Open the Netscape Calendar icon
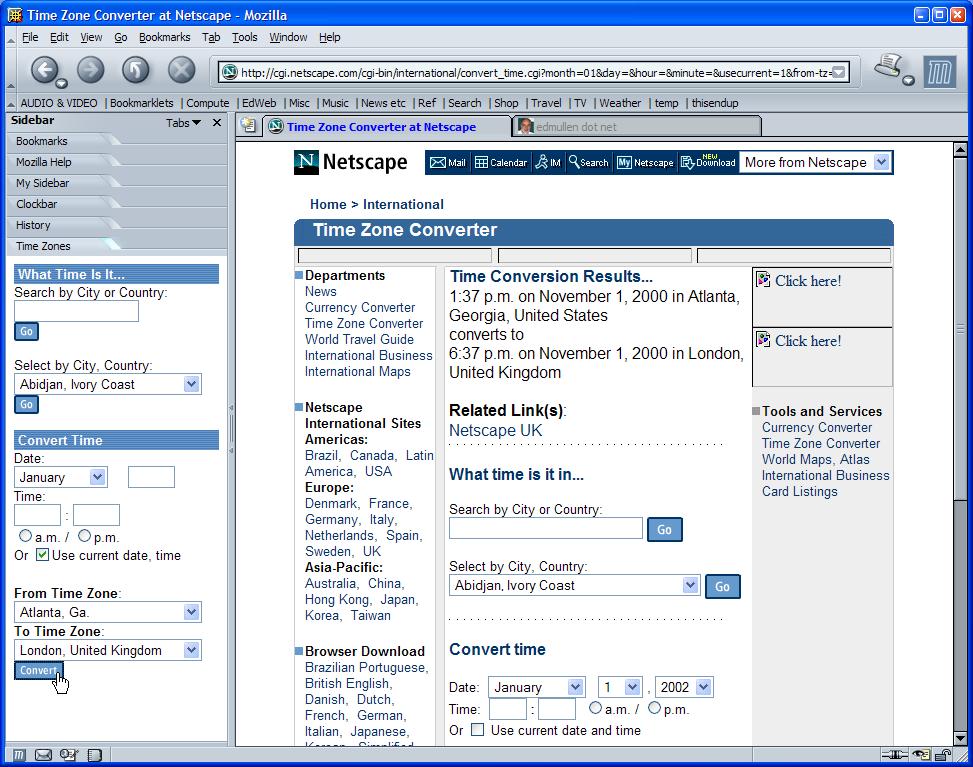Image resolution: width=973 pixels, height=767 pixels. pos(501,163)
